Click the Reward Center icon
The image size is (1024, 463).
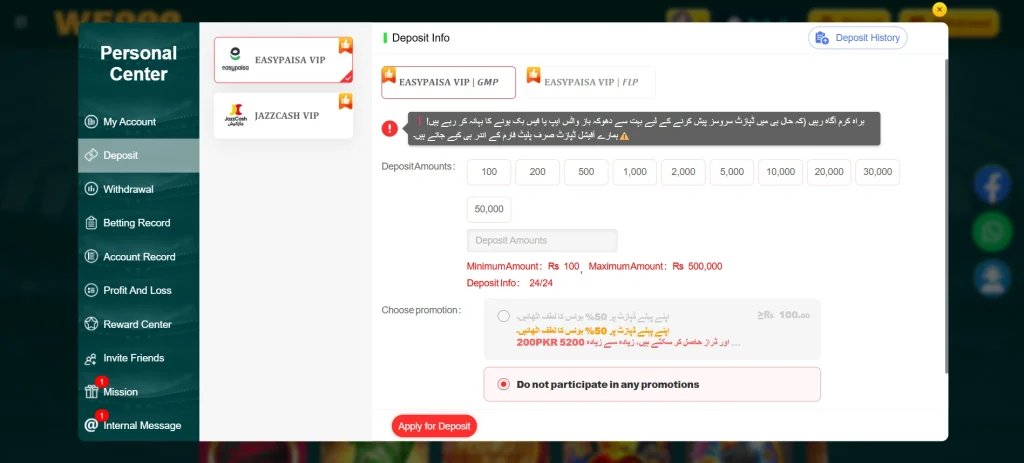[x=91, y=324]
